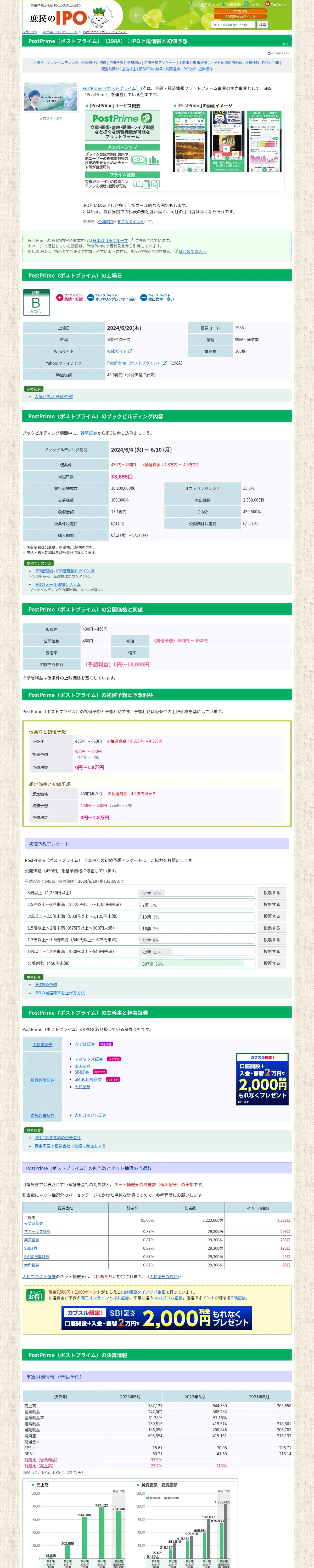The image size is (314, 1568).
Task: Open SMBC日興証券 in underwriter list
Action: (x=88, y=1079)
